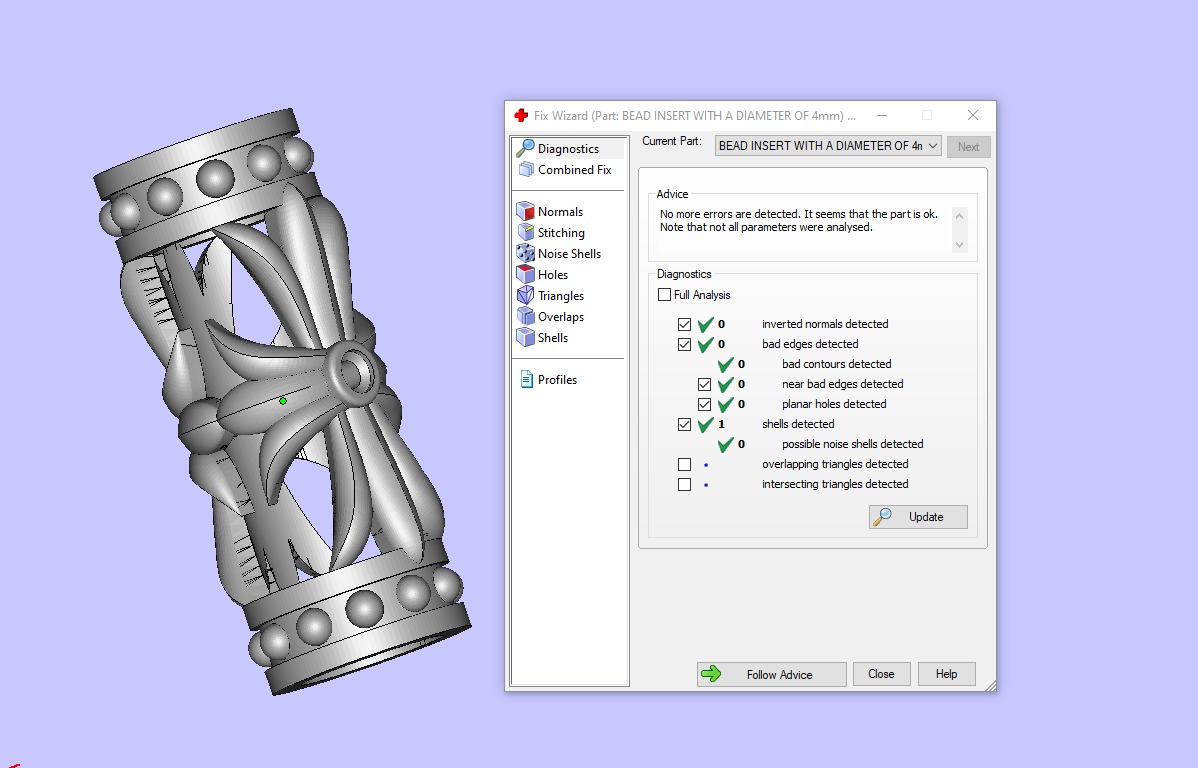Click the green point on the 3D model
Viewport: 1198px width, 768px height.
[x=283, y=400]
